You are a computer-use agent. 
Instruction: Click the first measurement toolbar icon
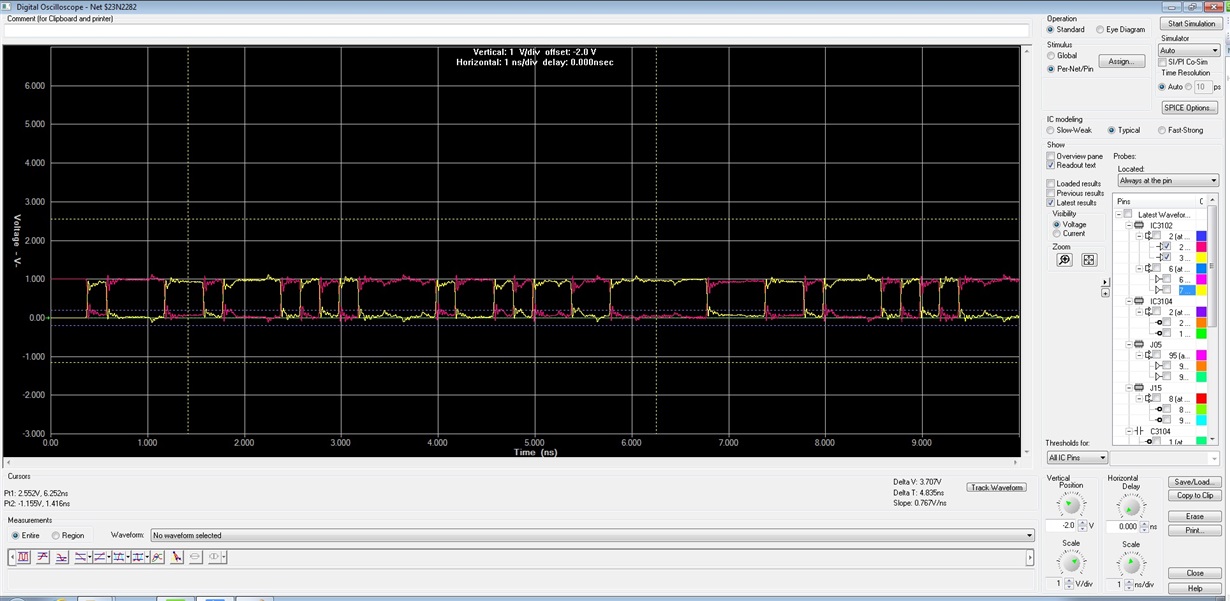coord(24,557)
